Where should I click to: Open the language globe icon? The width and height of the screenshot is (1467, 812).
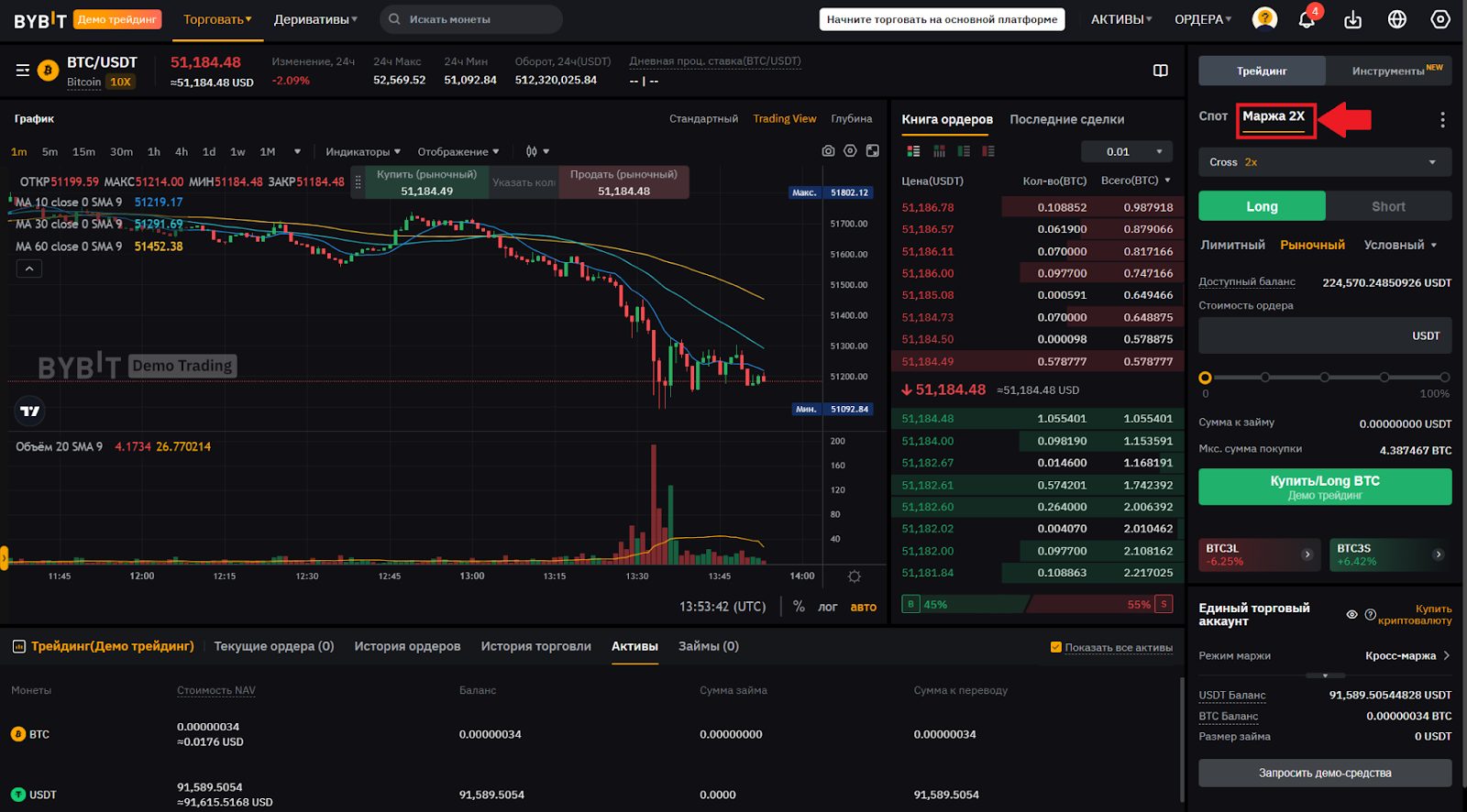pos(1396,19)
